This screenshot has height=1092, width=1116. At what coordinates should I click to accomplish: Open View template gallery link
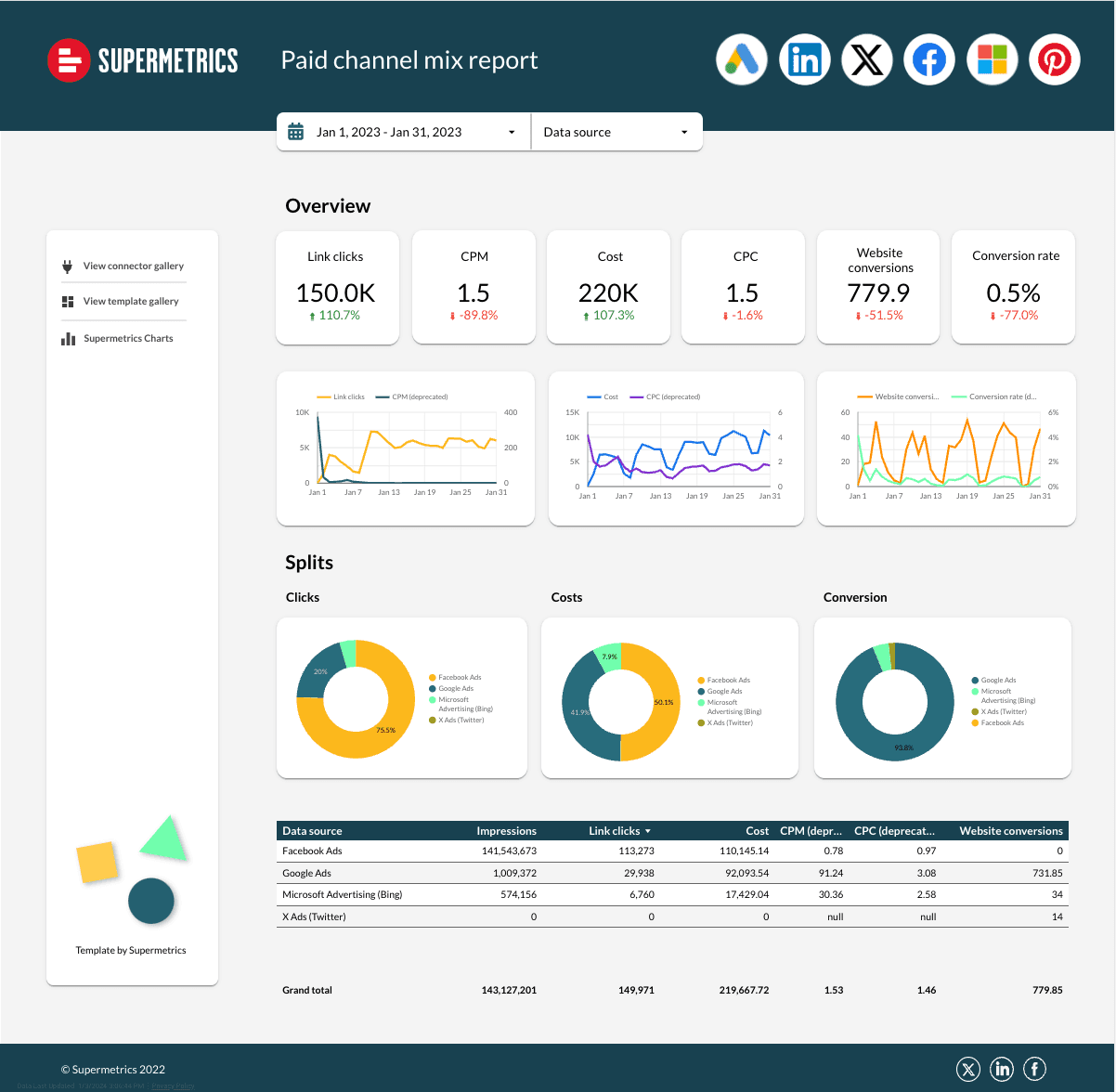(x=130, y=302)
